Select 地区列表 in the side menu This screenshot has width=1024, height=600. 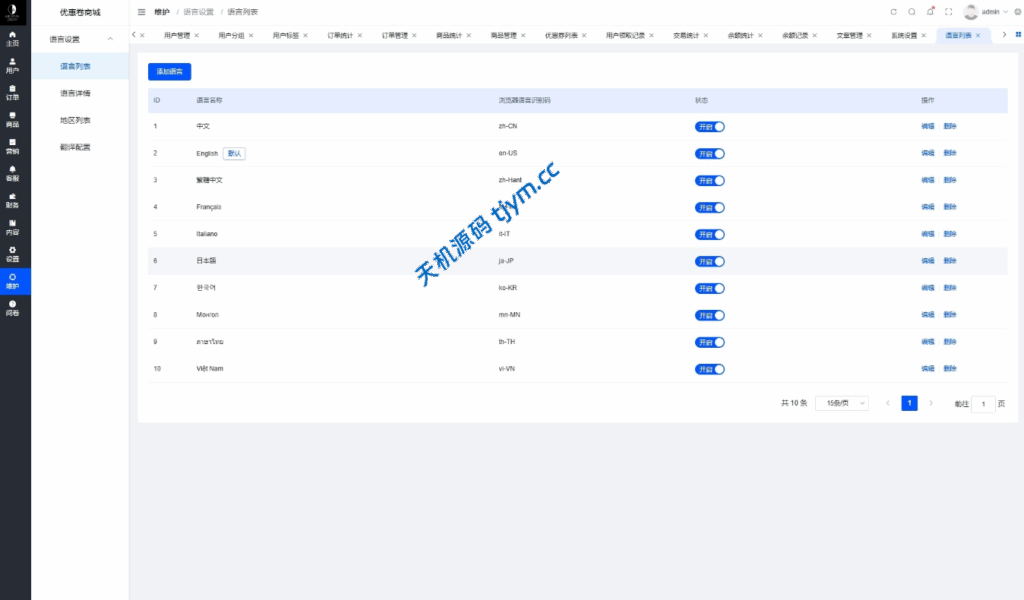point(75,120)
